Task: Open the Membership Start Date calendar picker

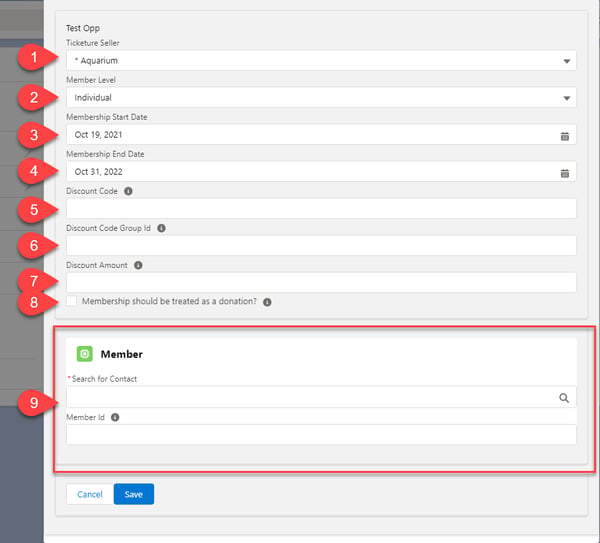Action: click(x=564, y=136)
